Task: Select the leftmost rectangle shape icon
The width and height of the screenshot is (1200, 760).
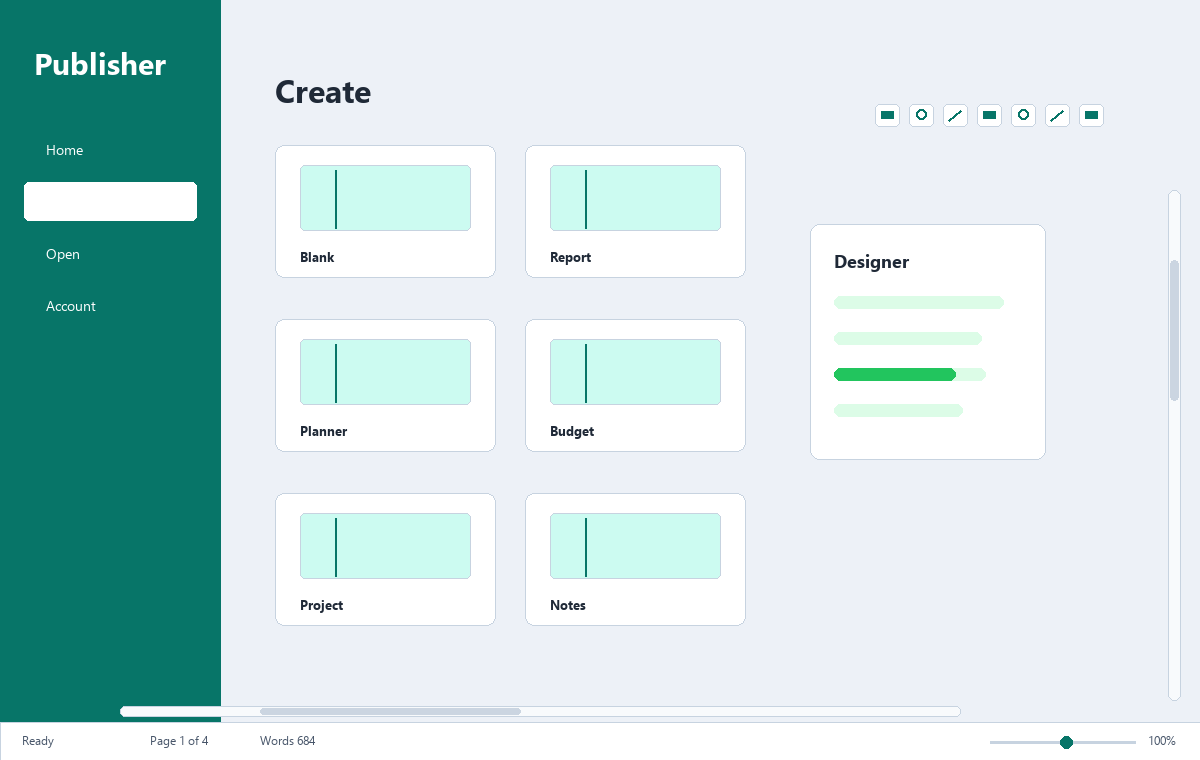Action: (x=887, y=115)
